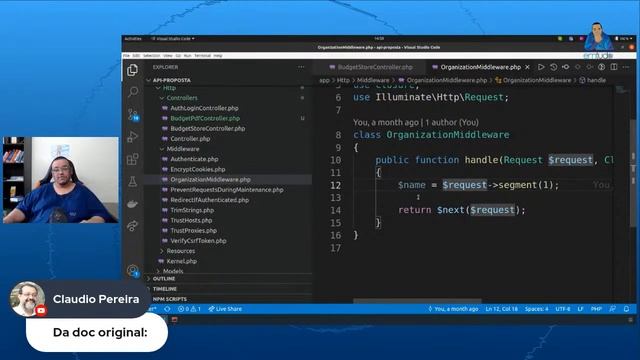This screenshot has width=640, height=360.
Task: Open TrustProxies.php in explorer
Action: (193, 231)
